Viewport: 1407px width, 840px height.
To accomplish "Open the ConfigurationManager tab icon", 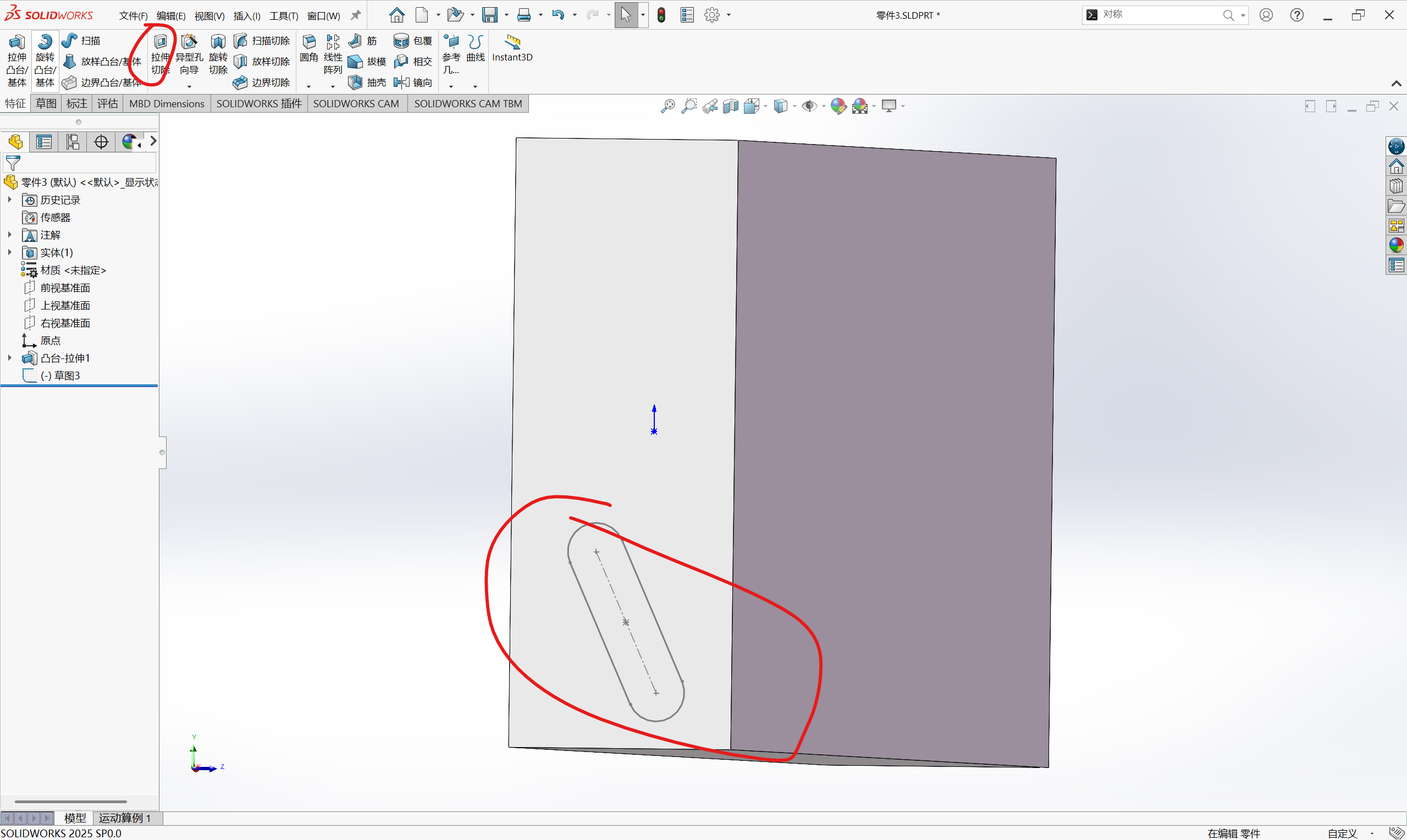I will click(73, 141).
